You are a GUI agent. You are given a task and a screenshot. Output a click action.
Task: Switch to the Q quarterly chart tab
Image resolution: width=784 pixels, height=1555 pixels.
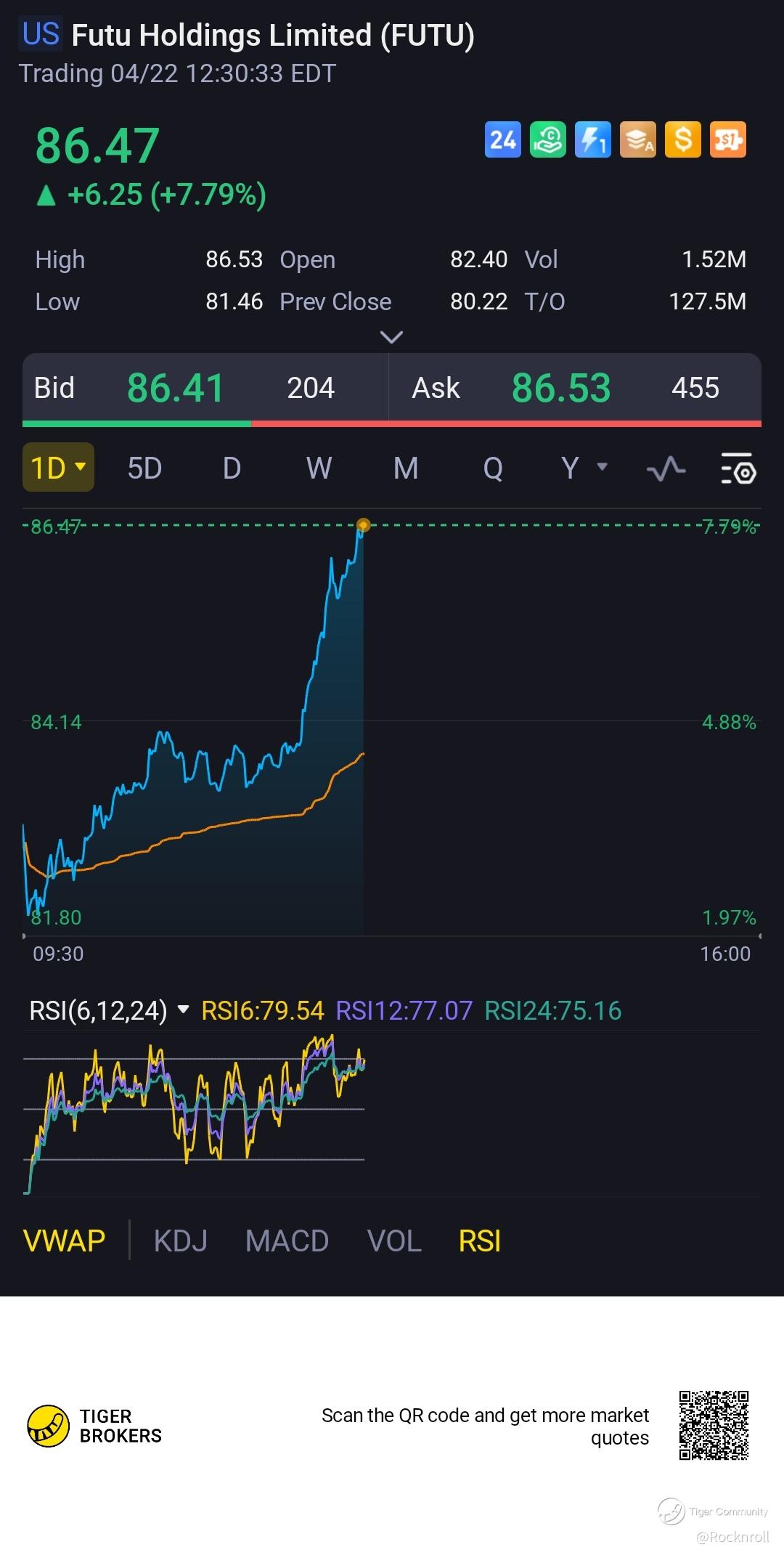tap(493, 468)
